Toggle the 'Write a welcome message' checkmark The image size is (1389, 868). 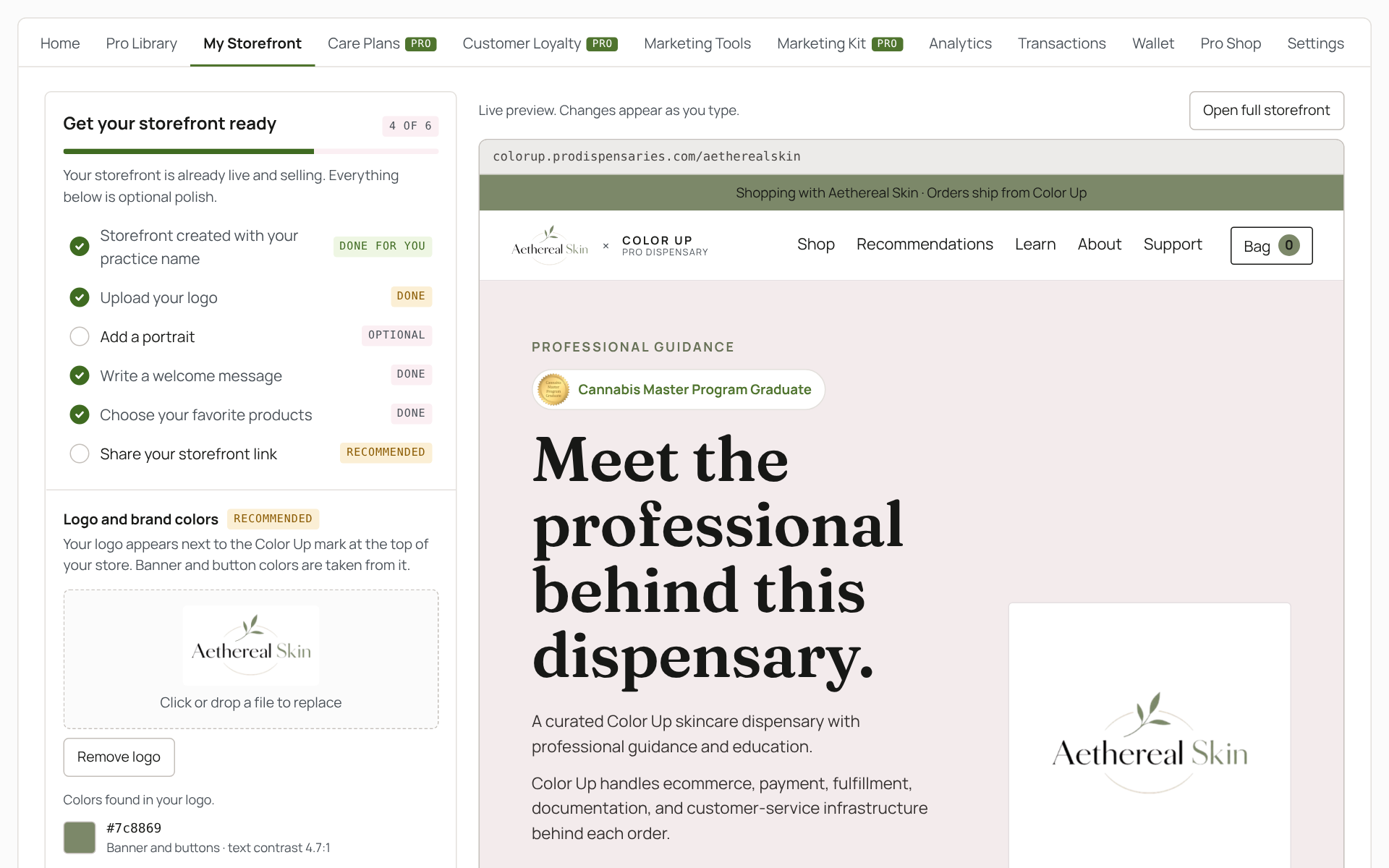click(x=80, y=375)
